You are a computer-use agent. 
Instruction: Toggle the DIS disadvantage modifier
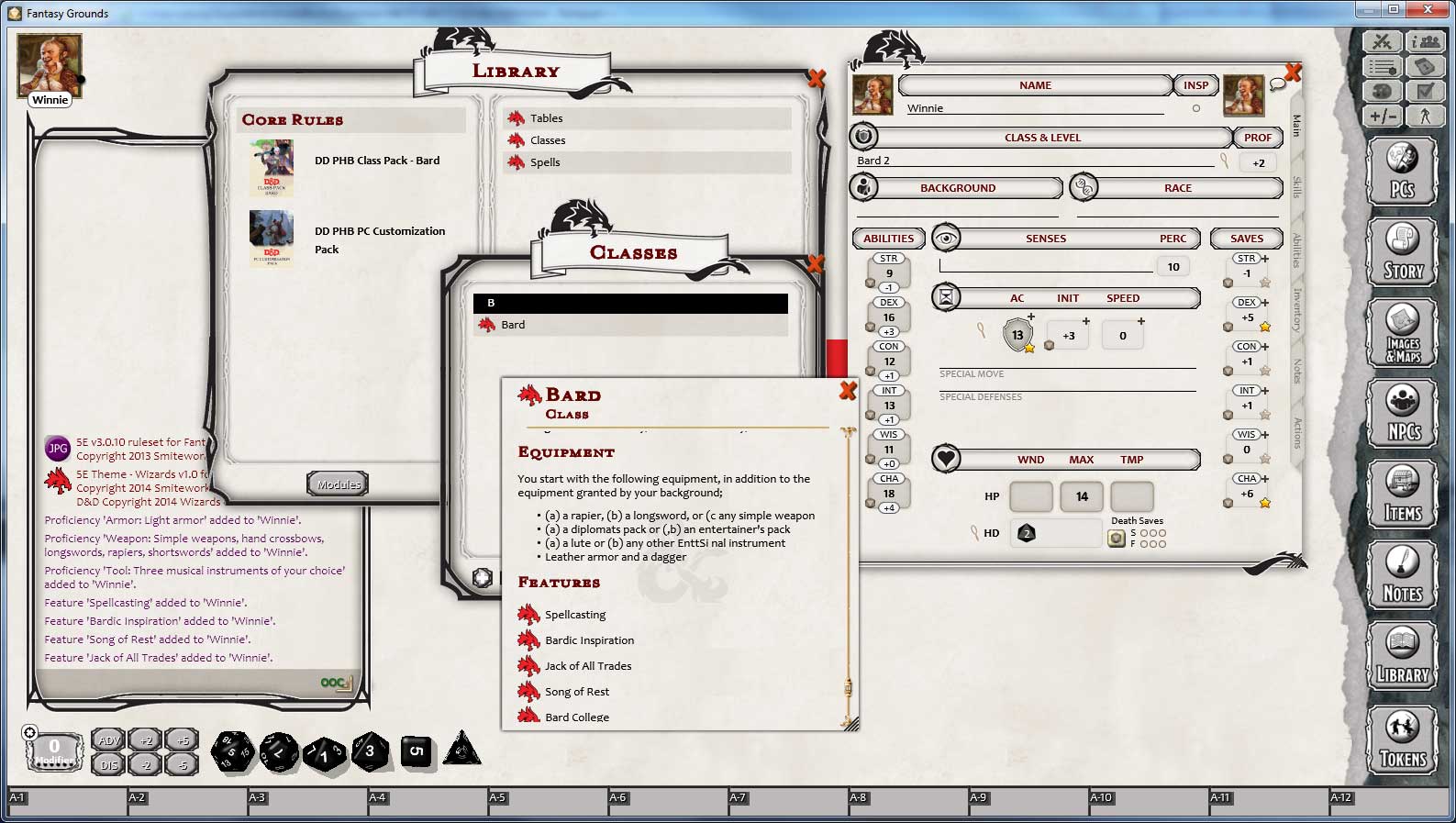(109, 764)
